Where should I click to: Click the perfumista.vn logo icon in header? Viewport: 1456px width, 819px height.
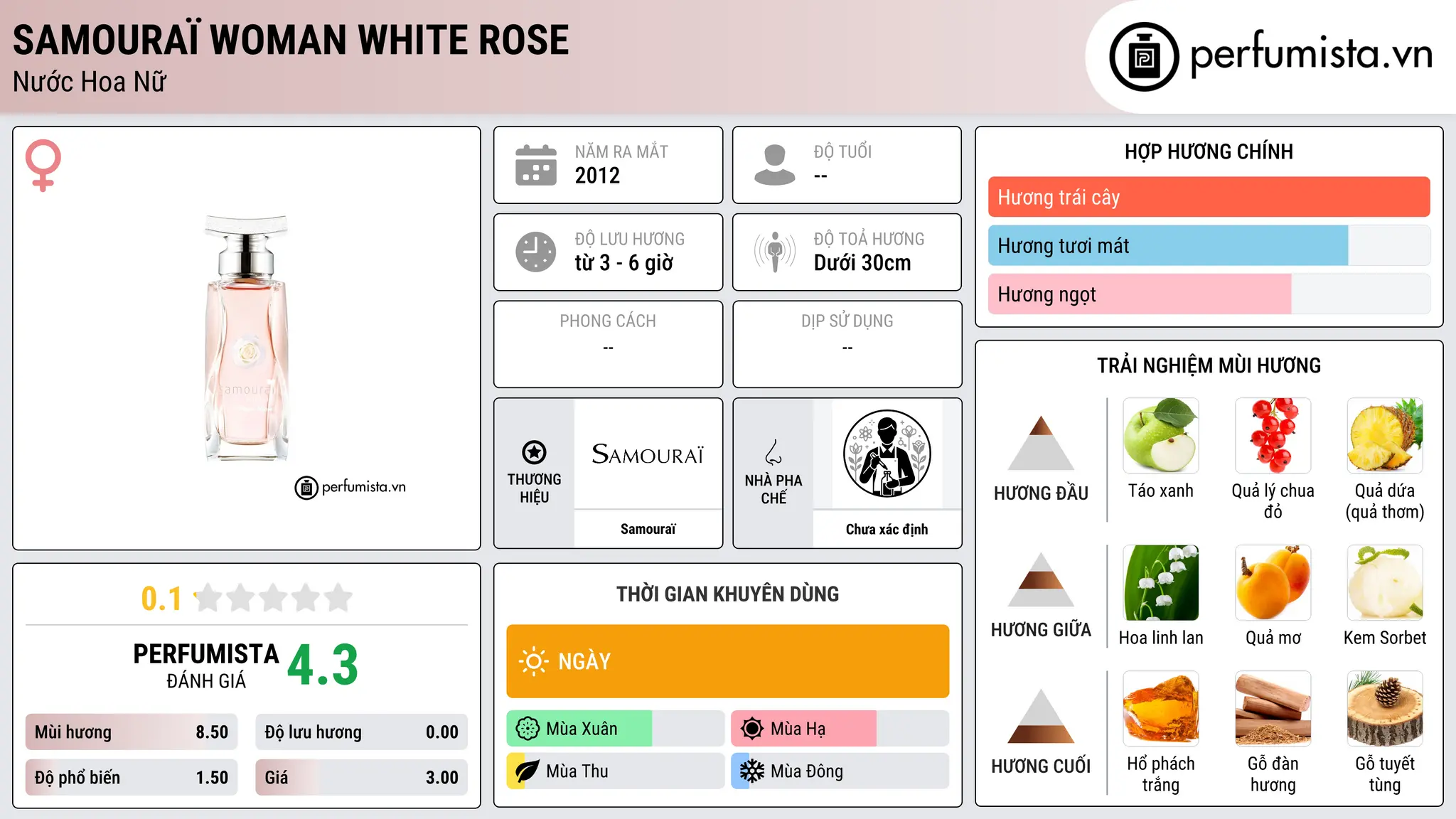click(x=1144, y=57)
